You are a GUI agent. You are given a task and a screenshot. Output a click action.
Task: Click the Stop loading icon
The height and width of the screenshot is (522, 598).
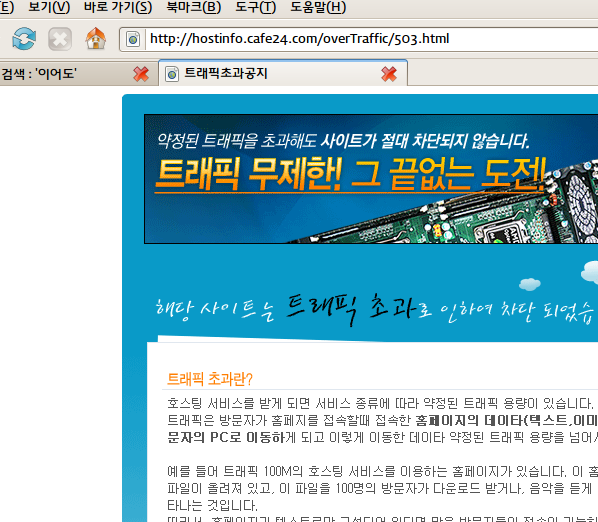(x=60, y=39)
